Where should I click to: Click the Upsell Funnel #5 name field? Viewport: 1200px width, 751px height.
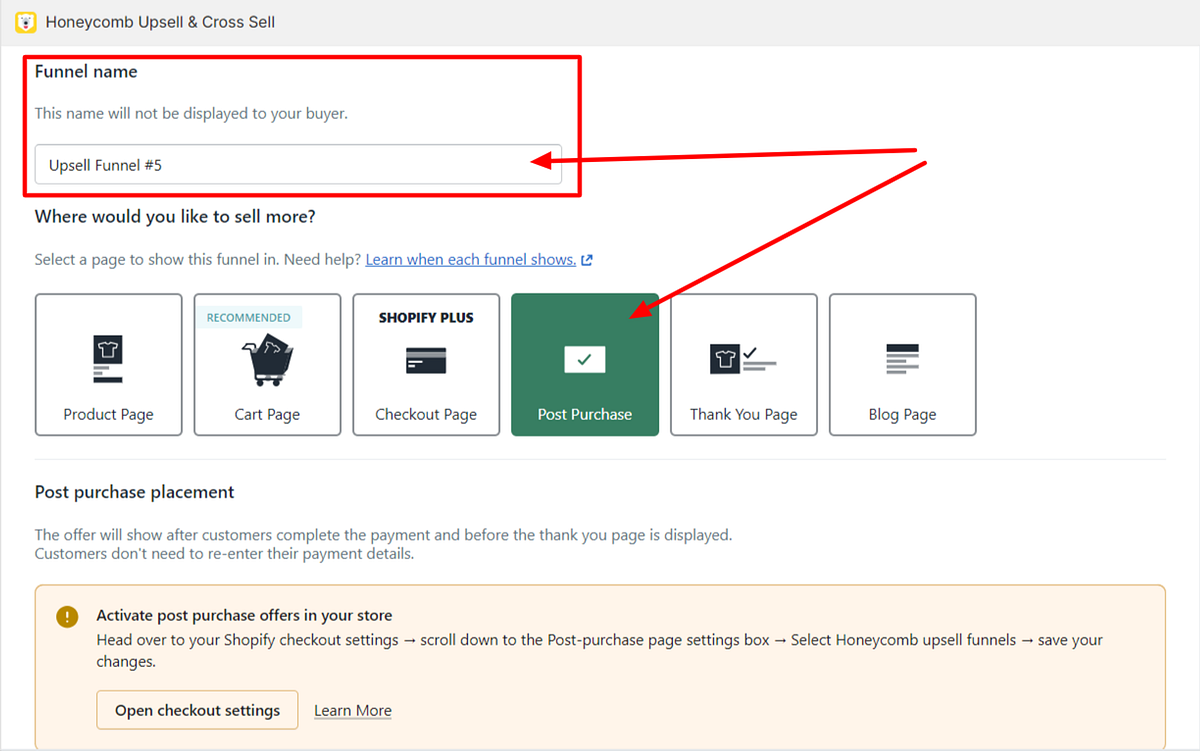[299, 164]
